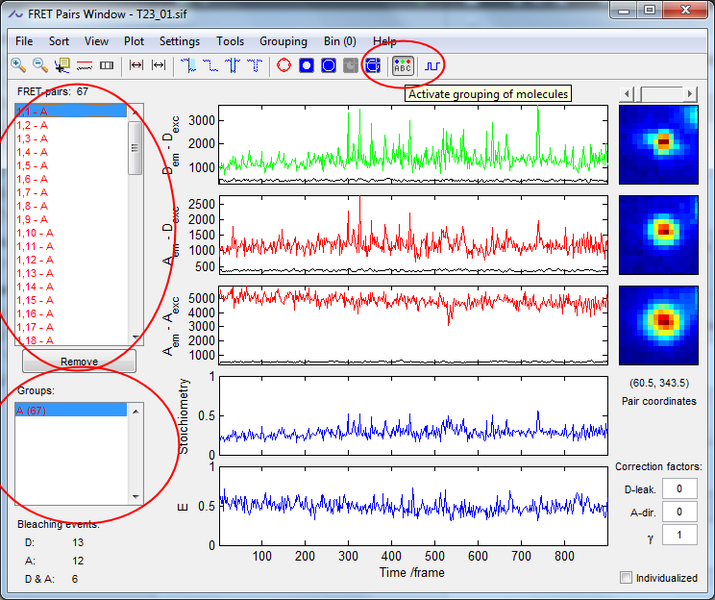
Task: Select FRET pair 1,5 - A
Action: click(33, 165)
